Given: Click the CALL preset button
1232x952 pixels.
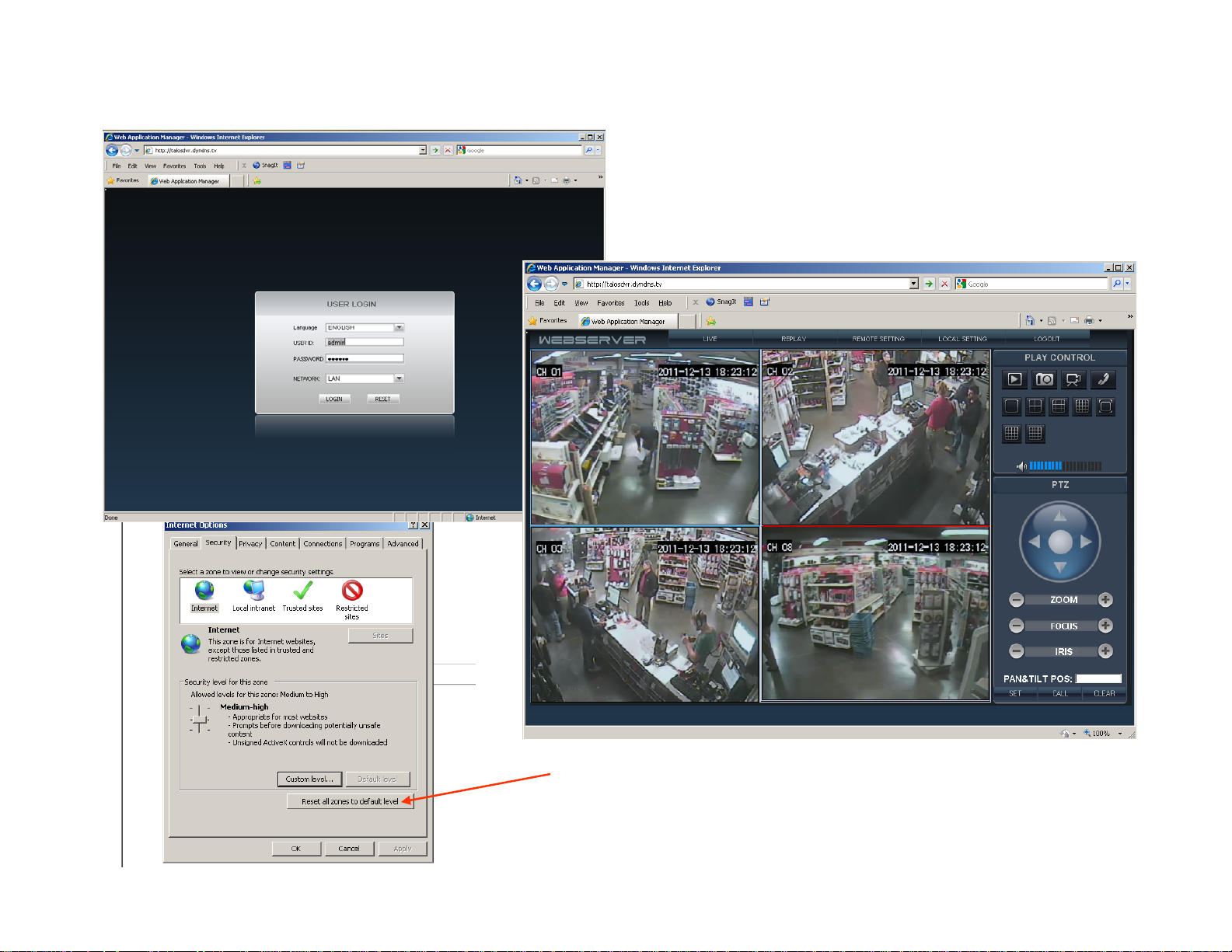Looking at the screenshot, I should click(x=1060, y=693).
